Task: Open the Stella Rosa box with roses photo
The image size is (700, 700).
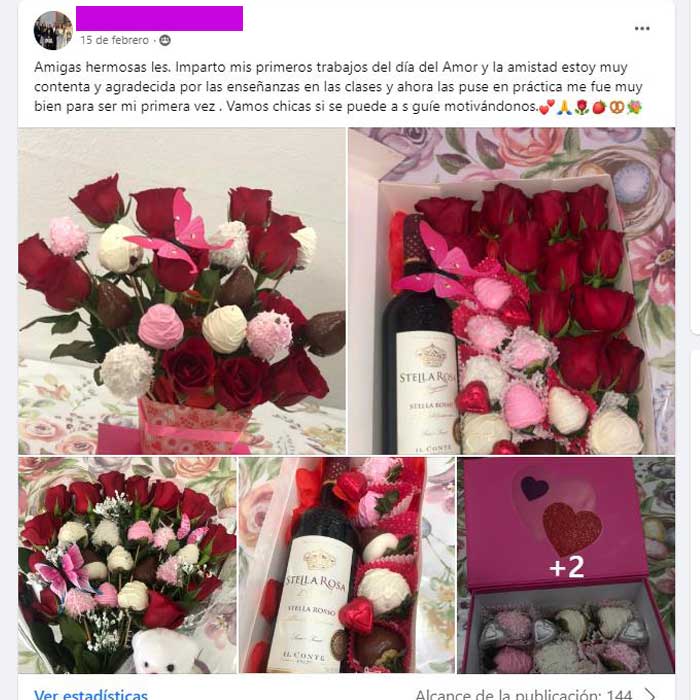Action: click(x=512, y=291)
